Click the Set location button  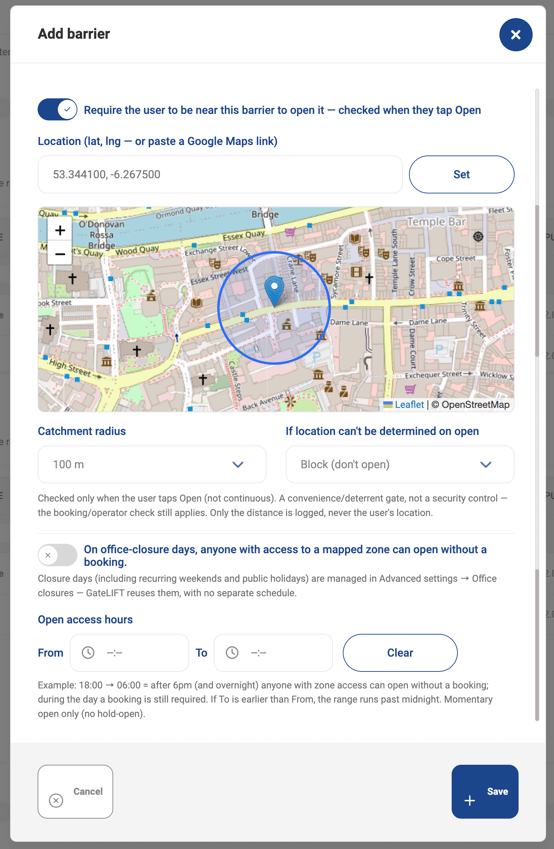pos(461,174)
